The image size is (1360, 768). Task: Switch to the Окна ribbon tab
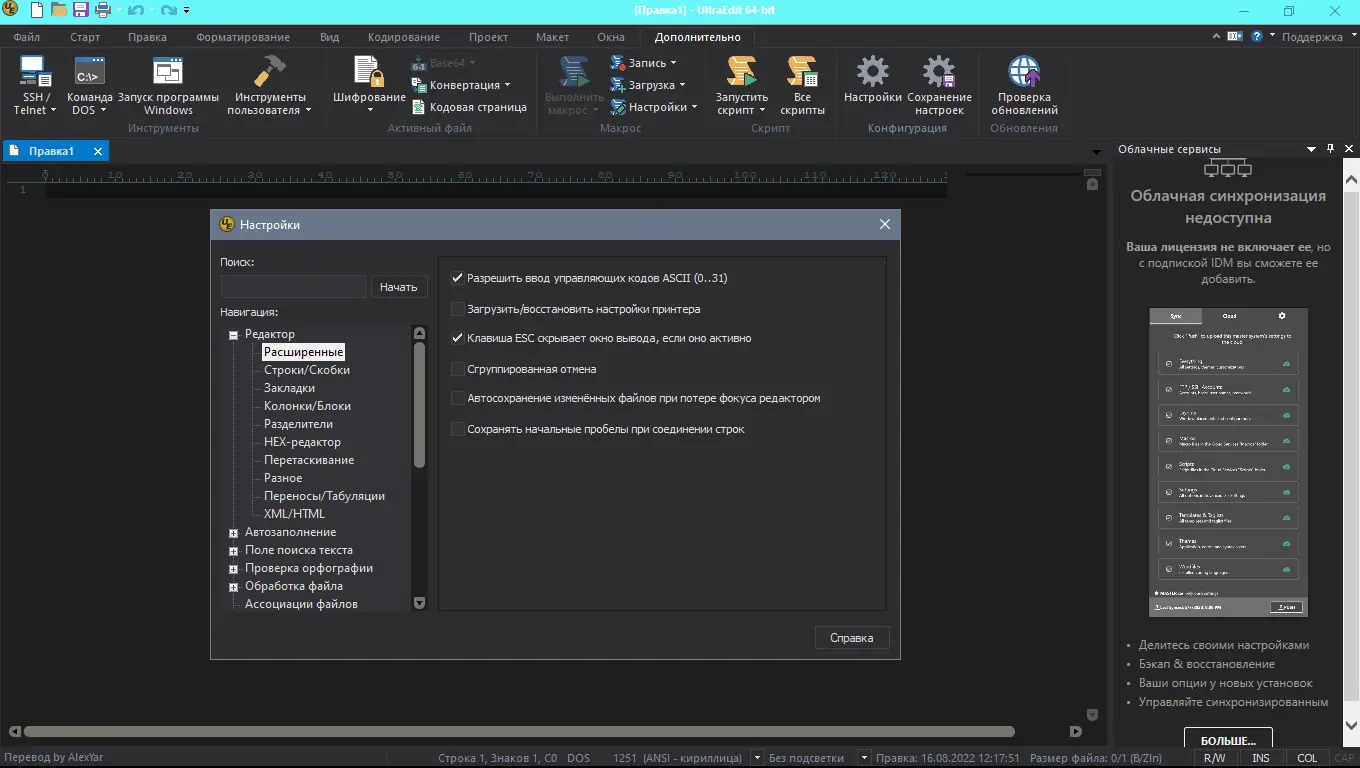[611, 37]
